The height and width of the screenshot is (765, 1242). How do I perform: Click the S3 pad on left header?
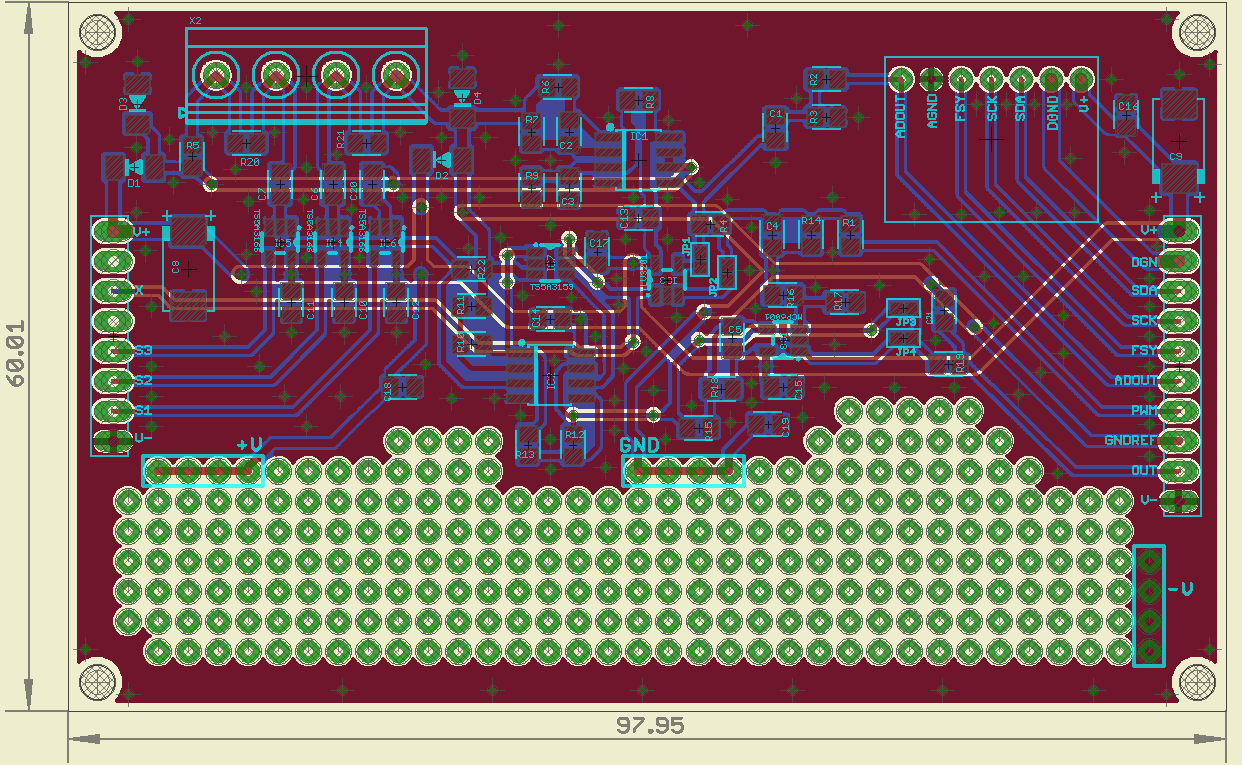(107, 350)
